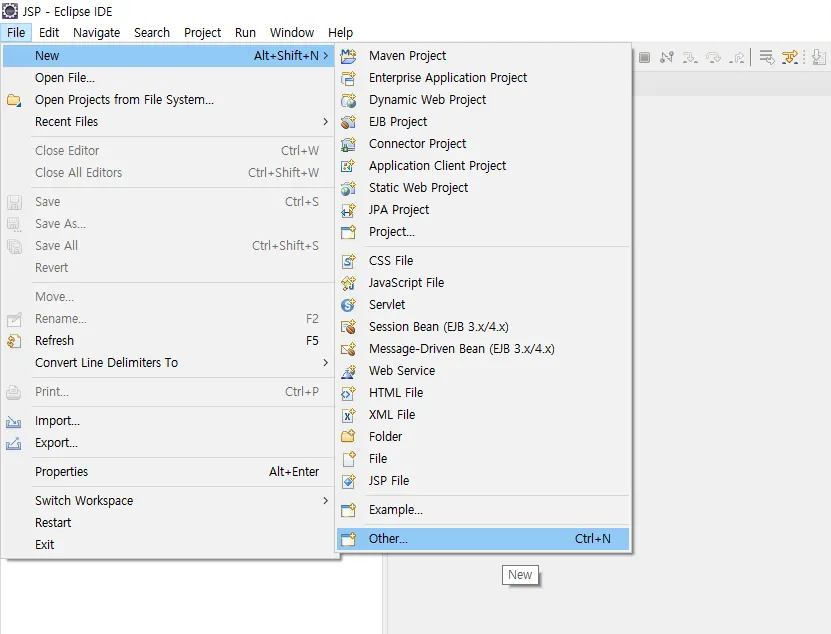The width and height of the screenshot is (831, 634).
Task: Click the New tooltip label
Action: 520,575
